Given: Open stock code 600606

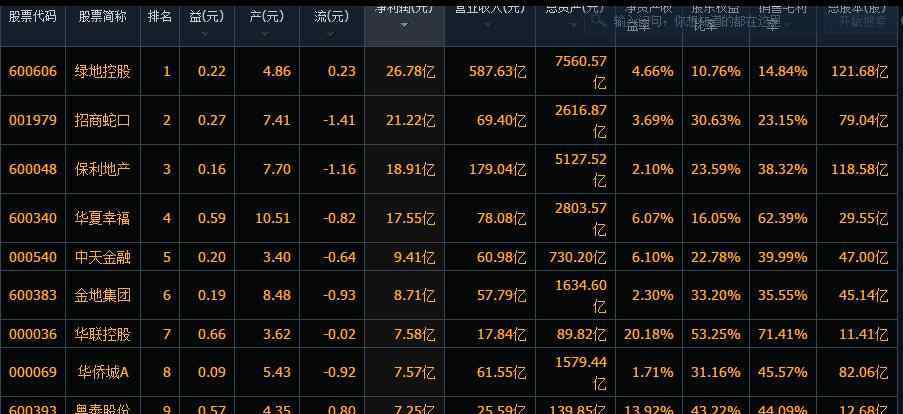Looking at the screenshot, I should pyautogui.click(x=33, y=71).
